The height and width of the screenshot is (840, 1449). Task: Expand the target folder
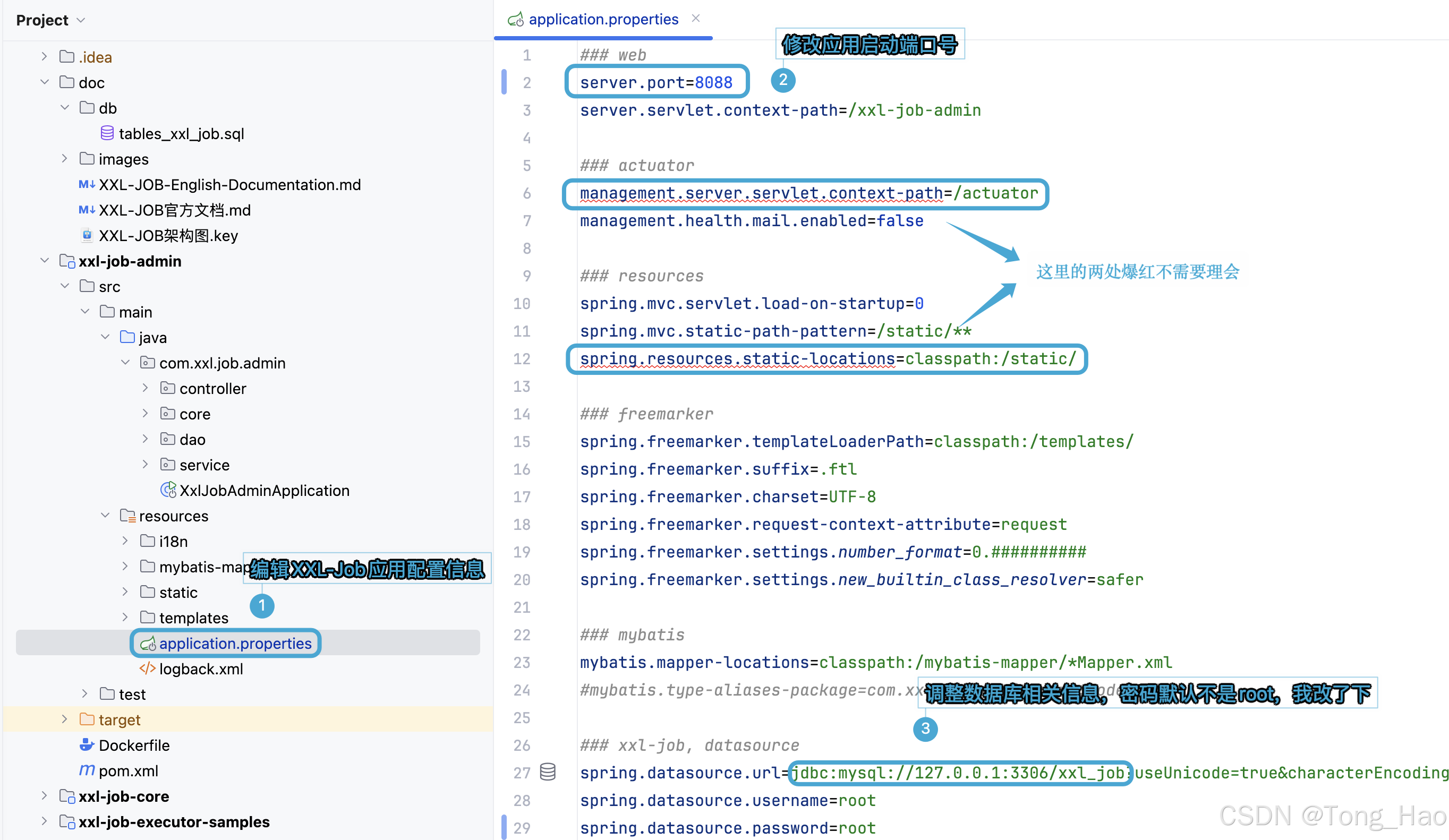pos(64,719)
